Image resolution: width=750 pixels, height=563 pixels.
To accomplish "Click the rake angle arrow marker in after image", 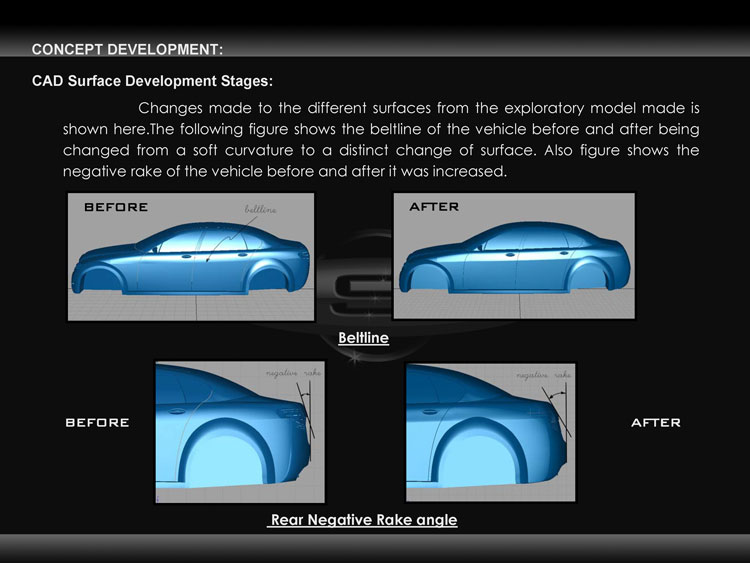I will [557, 395].
